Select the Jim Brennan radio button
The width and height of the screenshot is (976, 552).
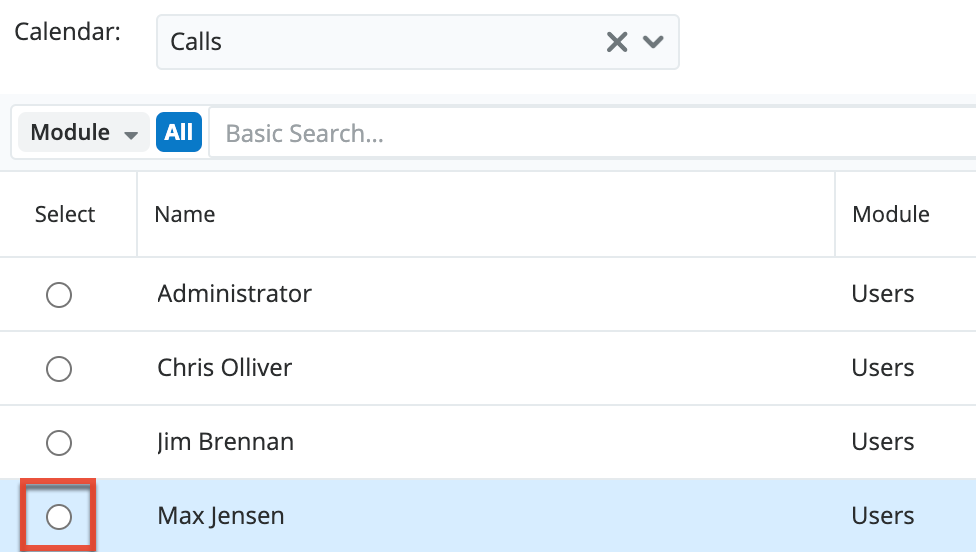coord(59,442)
